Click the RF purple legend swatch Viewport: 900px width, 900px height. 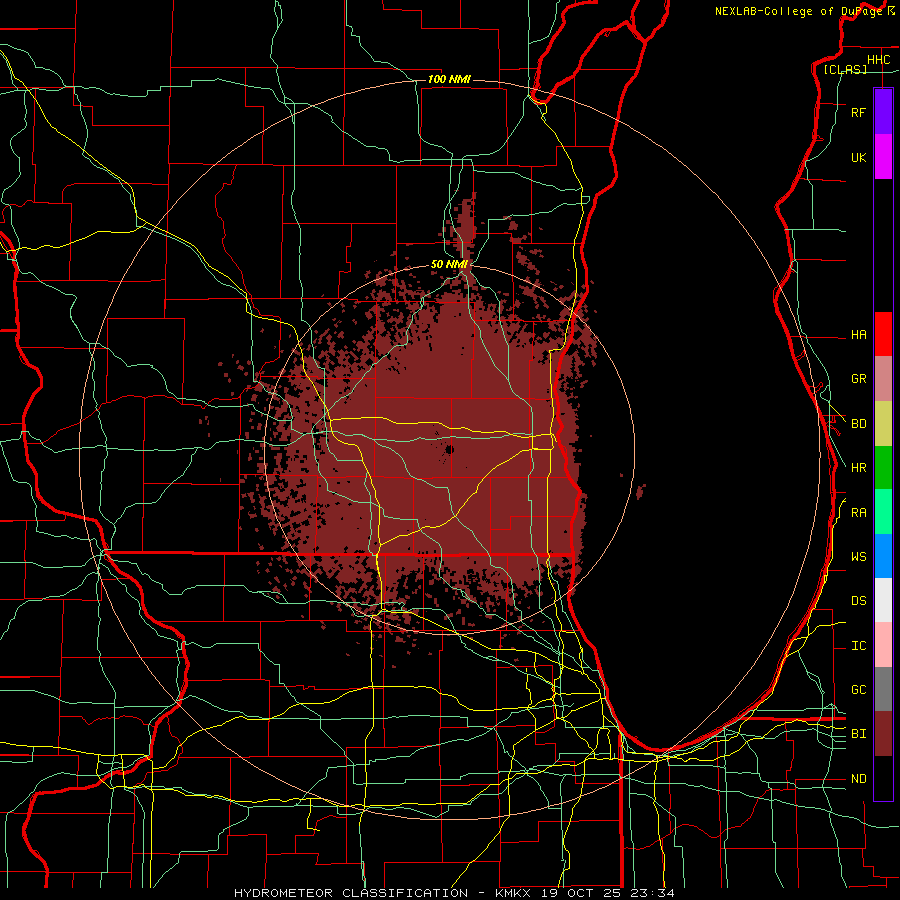883,112
